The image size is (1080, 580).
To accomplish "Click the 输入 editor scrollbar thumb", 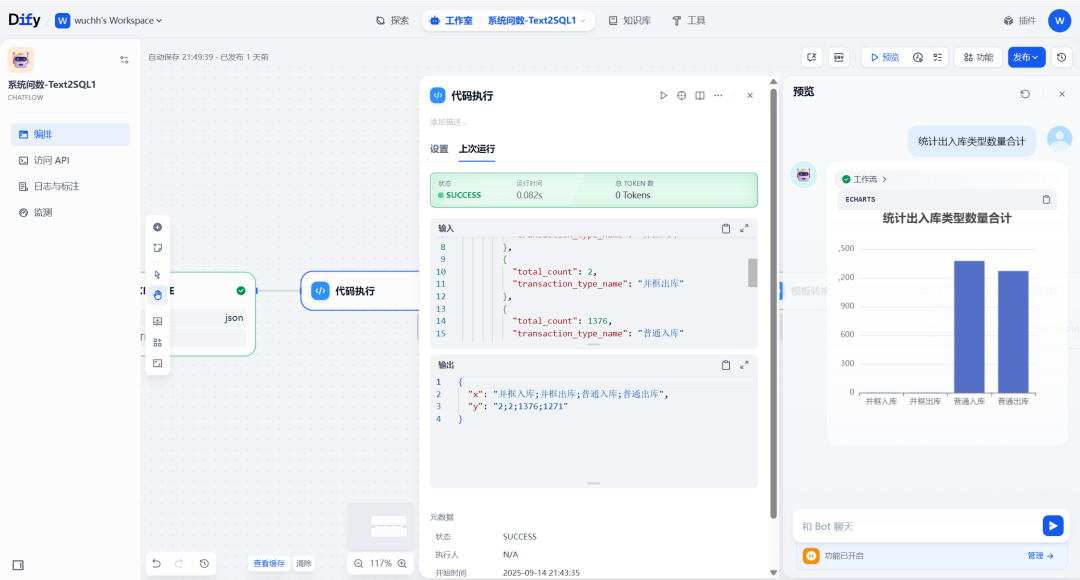I will coord(753,273).
